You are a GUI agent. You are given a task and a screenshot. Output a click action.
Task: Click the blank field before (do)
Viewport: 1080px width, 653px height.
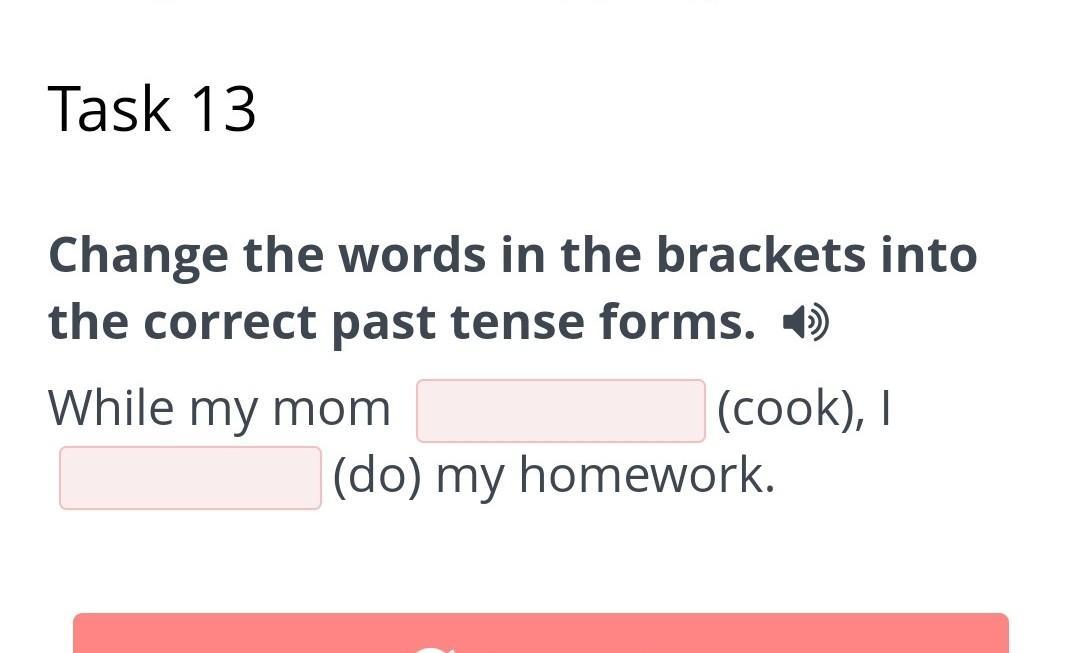pos(190,478)
